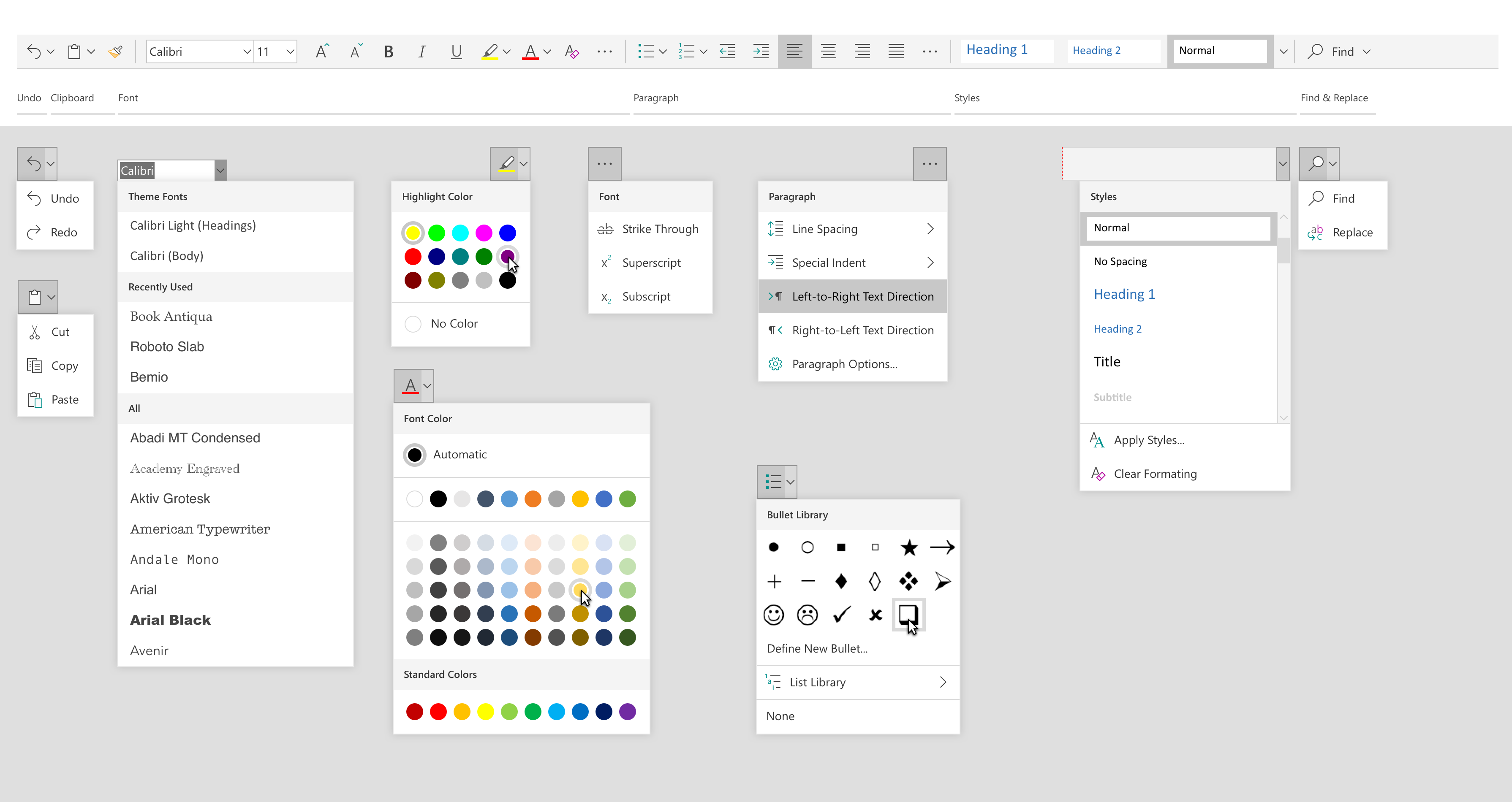
Task: Click the Justify alignment icon
Action: [896, 51]
